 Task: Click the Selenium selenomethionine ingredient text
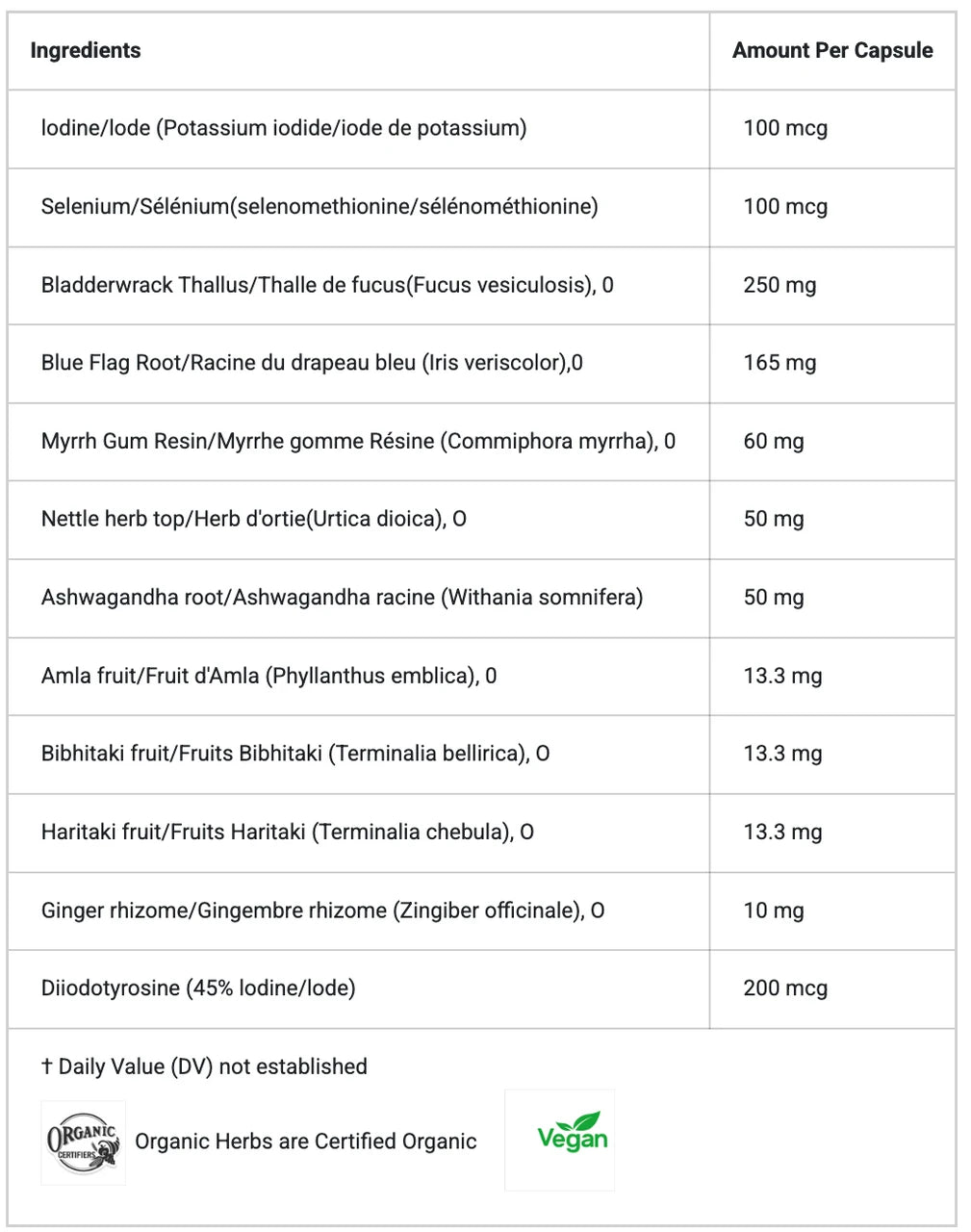tap(319, 206)
